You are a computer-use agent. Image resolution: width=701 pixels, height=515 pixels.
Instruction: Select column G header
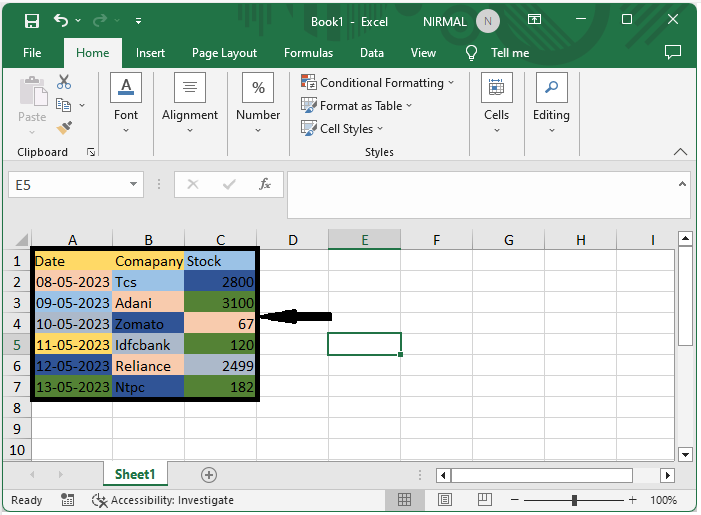point(508,240)
